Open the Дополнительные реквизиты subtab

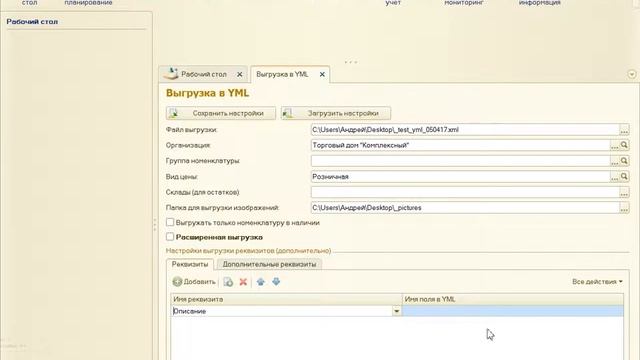click(x=269, y=264)
